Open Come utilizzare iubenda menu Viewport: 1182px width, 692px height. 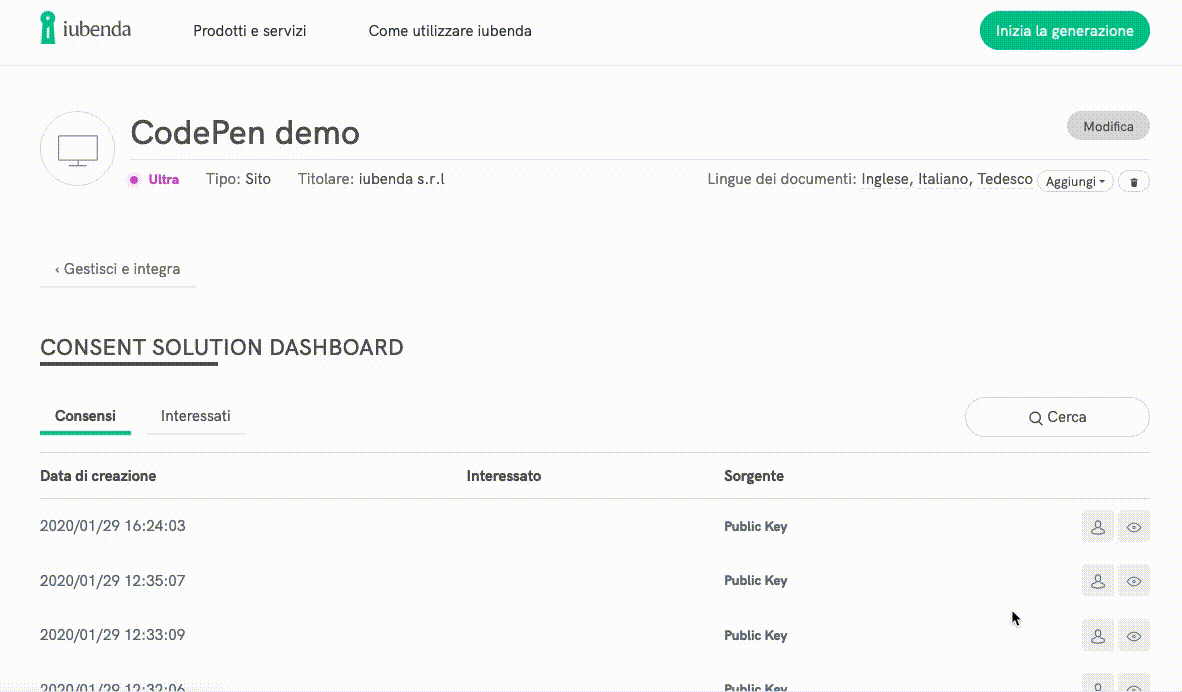pyautogui.click(x=450, y=31)
